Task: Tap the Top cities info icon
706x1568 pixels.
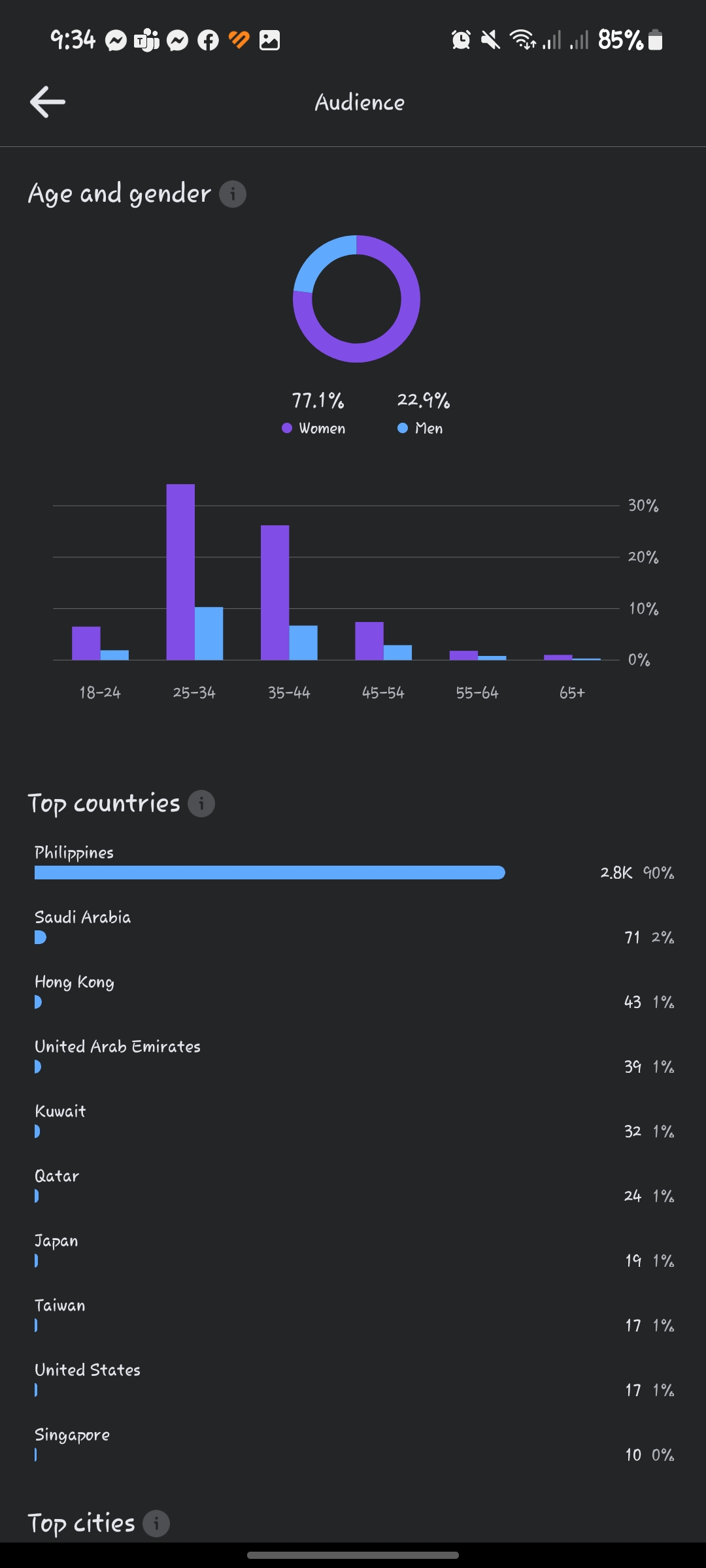Action: click(156, 1524)
